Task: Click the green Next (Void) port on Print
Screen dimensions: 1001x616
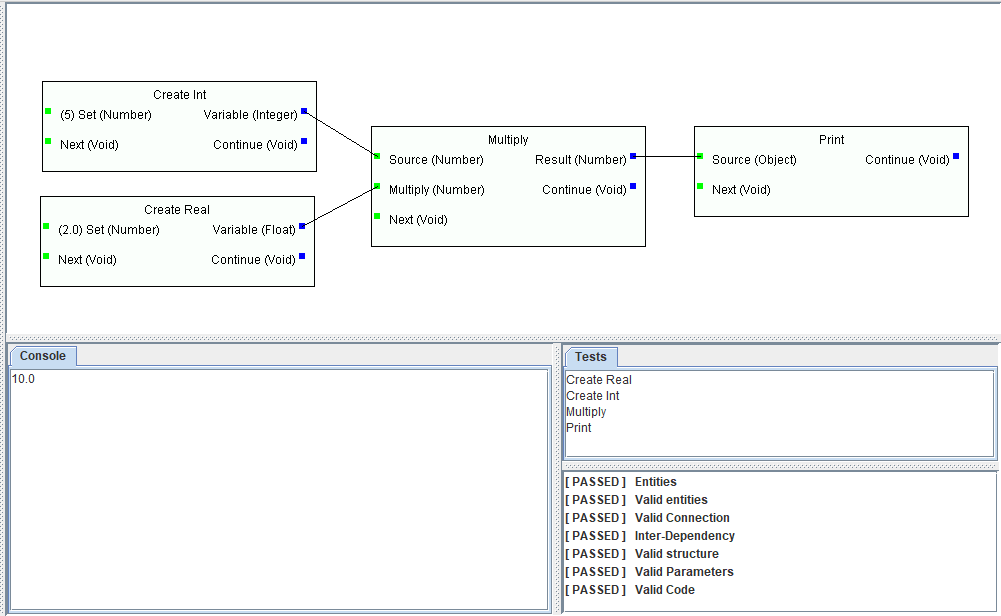Action: point(700,186)
